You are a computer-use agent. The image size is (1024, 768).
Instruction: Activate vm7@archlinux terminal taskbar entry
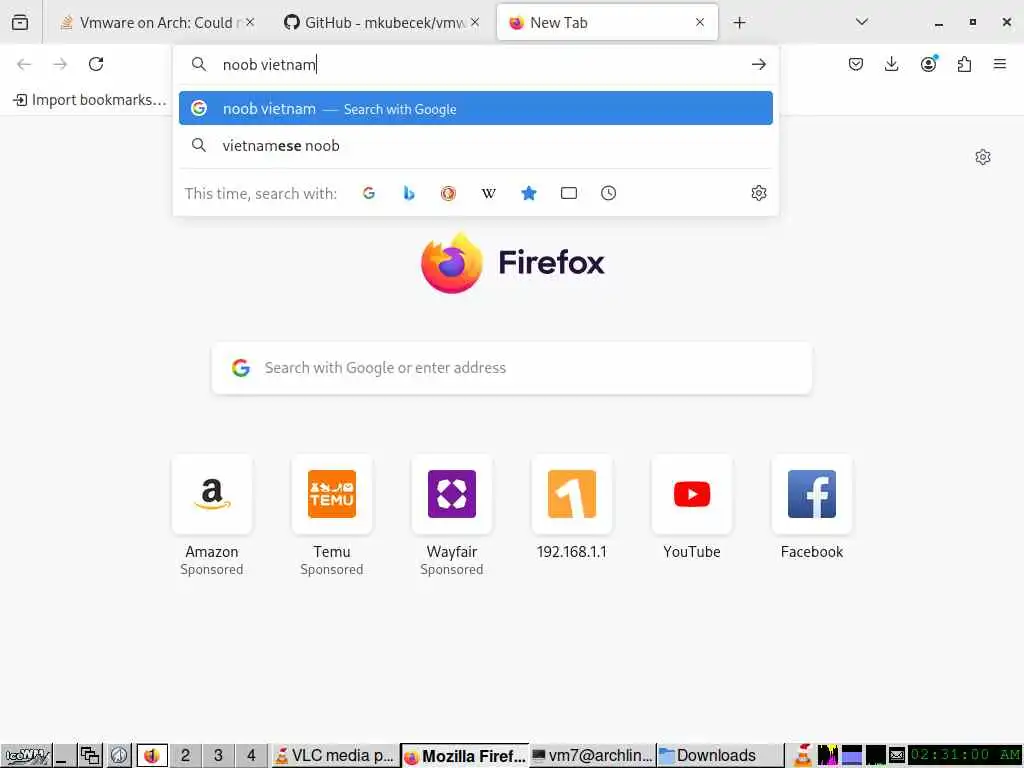coord(592,756)
